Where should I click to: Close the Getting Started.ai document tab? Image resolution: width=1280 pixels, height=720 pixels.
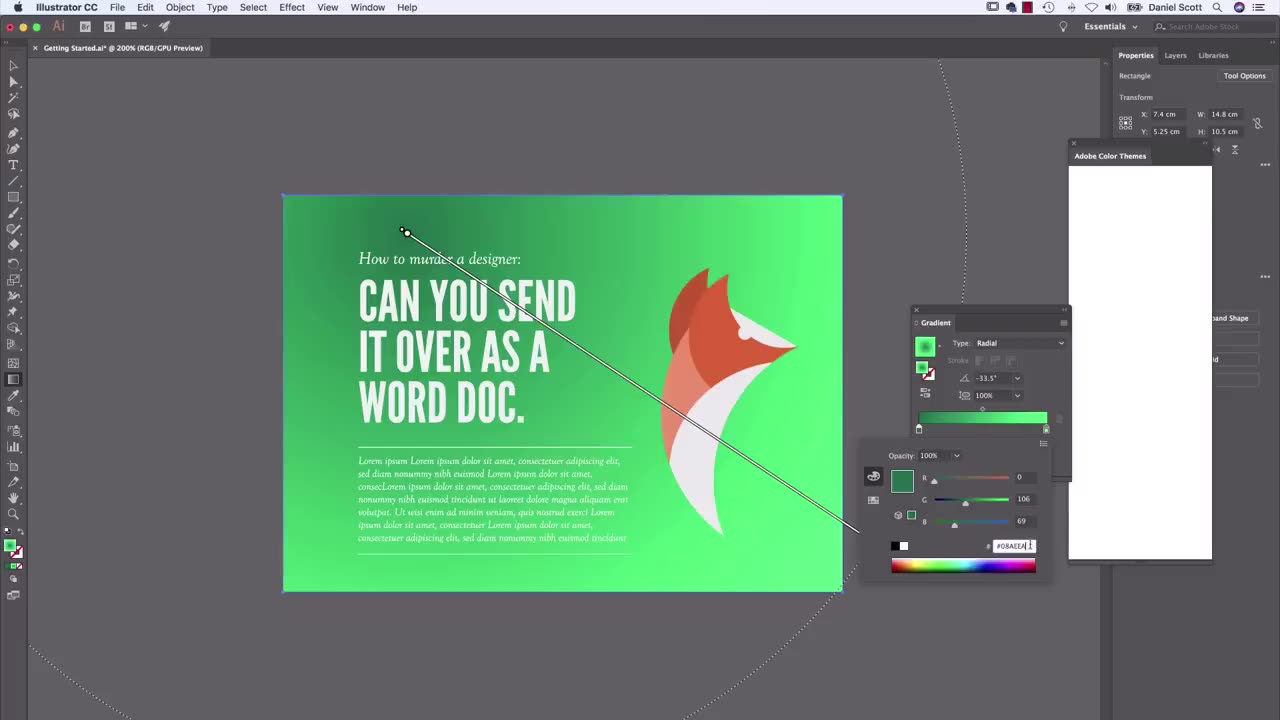[36, 48]
